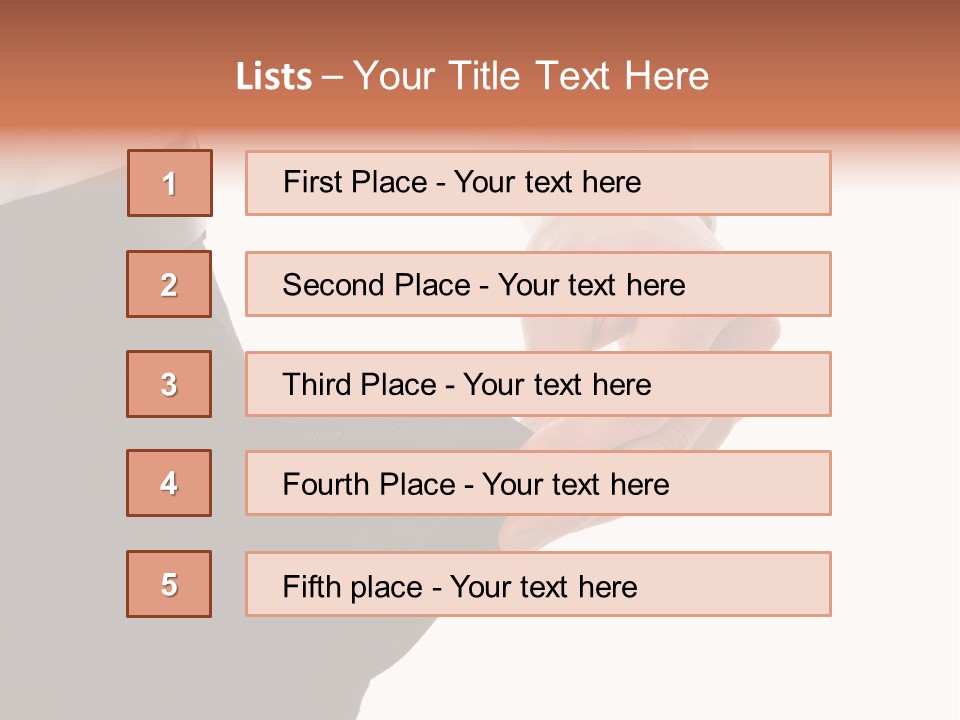The height and width of the screenshot is (720, 960).
Task: Click the number 1 box
Action: pyautogui.click(x=170, y=183)
